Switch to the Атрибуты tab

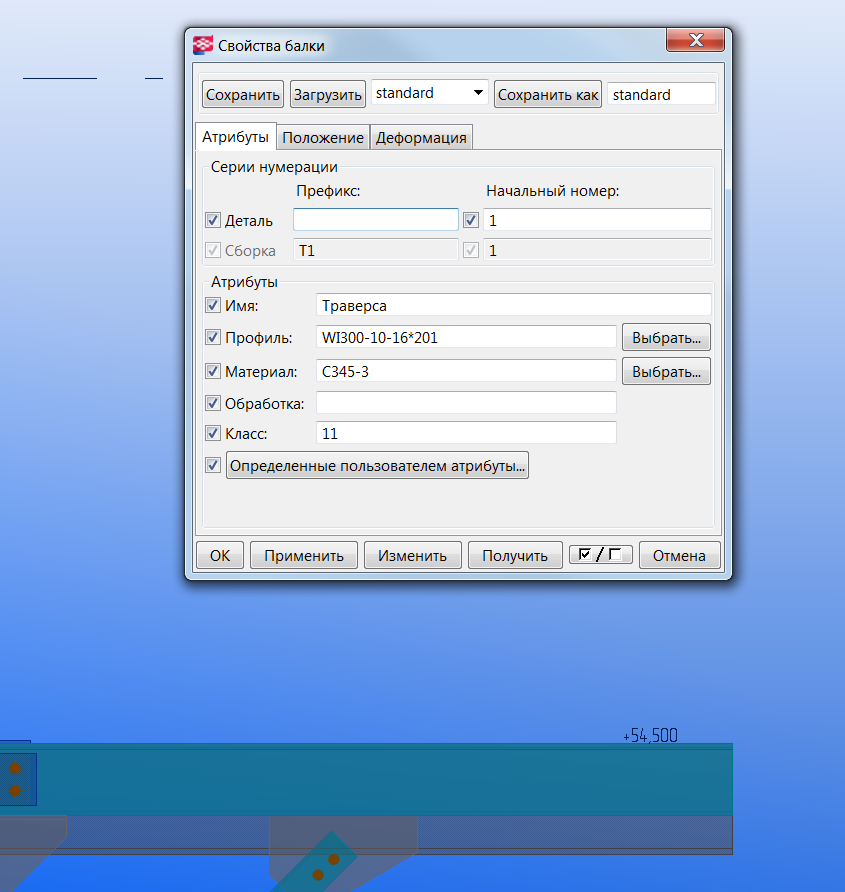click(236, 137)
